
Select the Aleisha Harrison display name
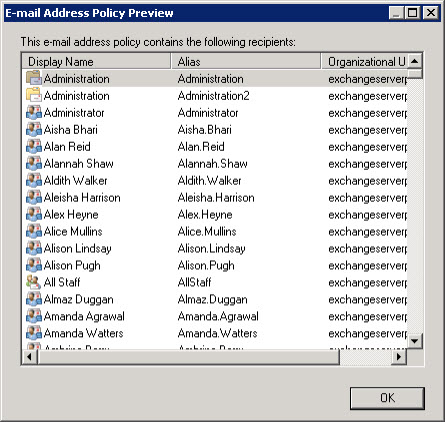[x=82, y=198]
